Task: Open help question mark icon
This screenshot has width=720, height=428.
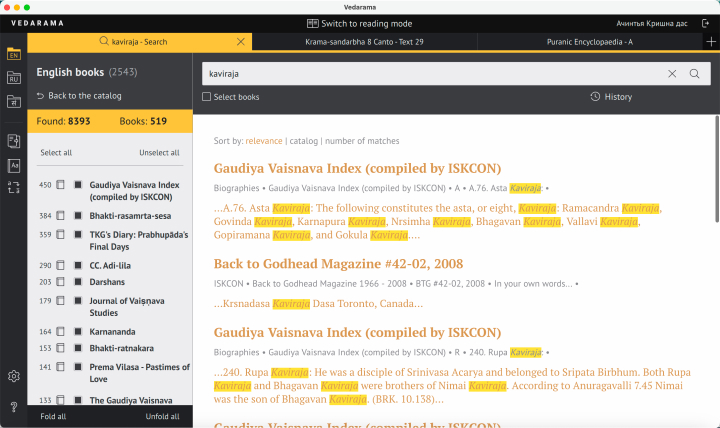Action: click(13, 406)
